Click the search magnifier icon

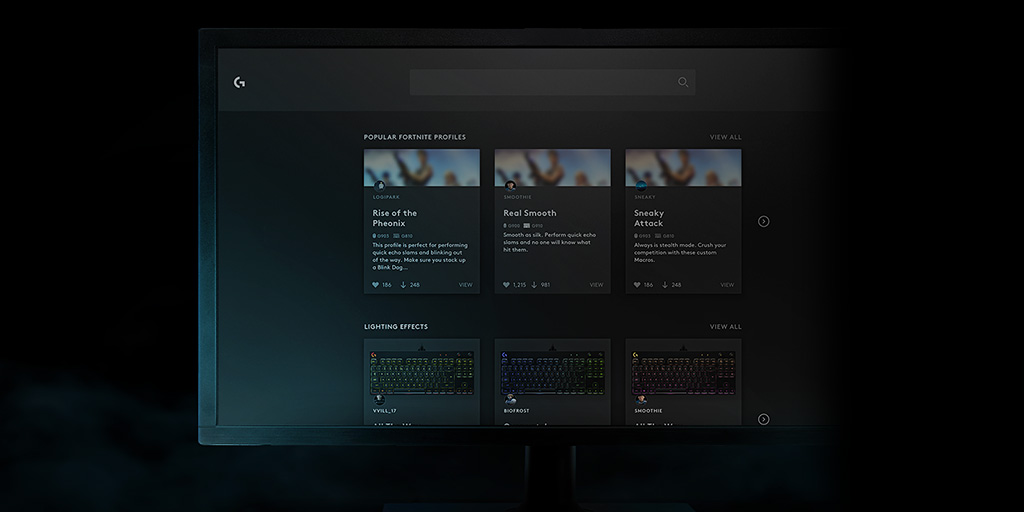(683, 82)
